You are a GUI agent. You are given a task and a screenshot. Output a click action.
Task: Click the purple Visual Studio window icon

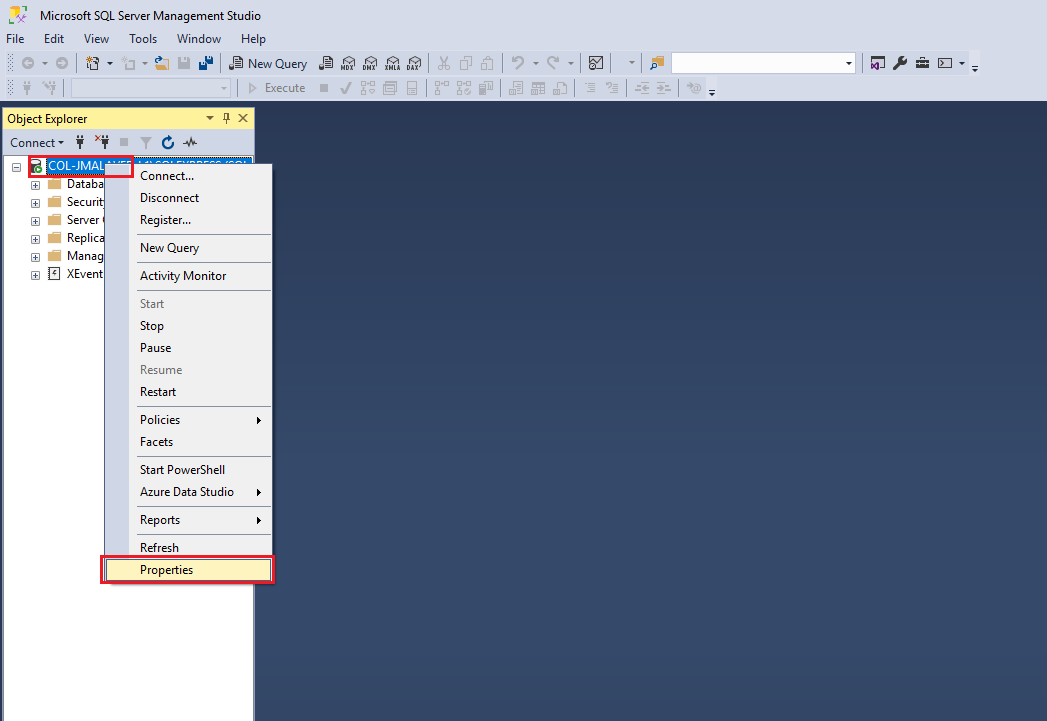[877, 63]
